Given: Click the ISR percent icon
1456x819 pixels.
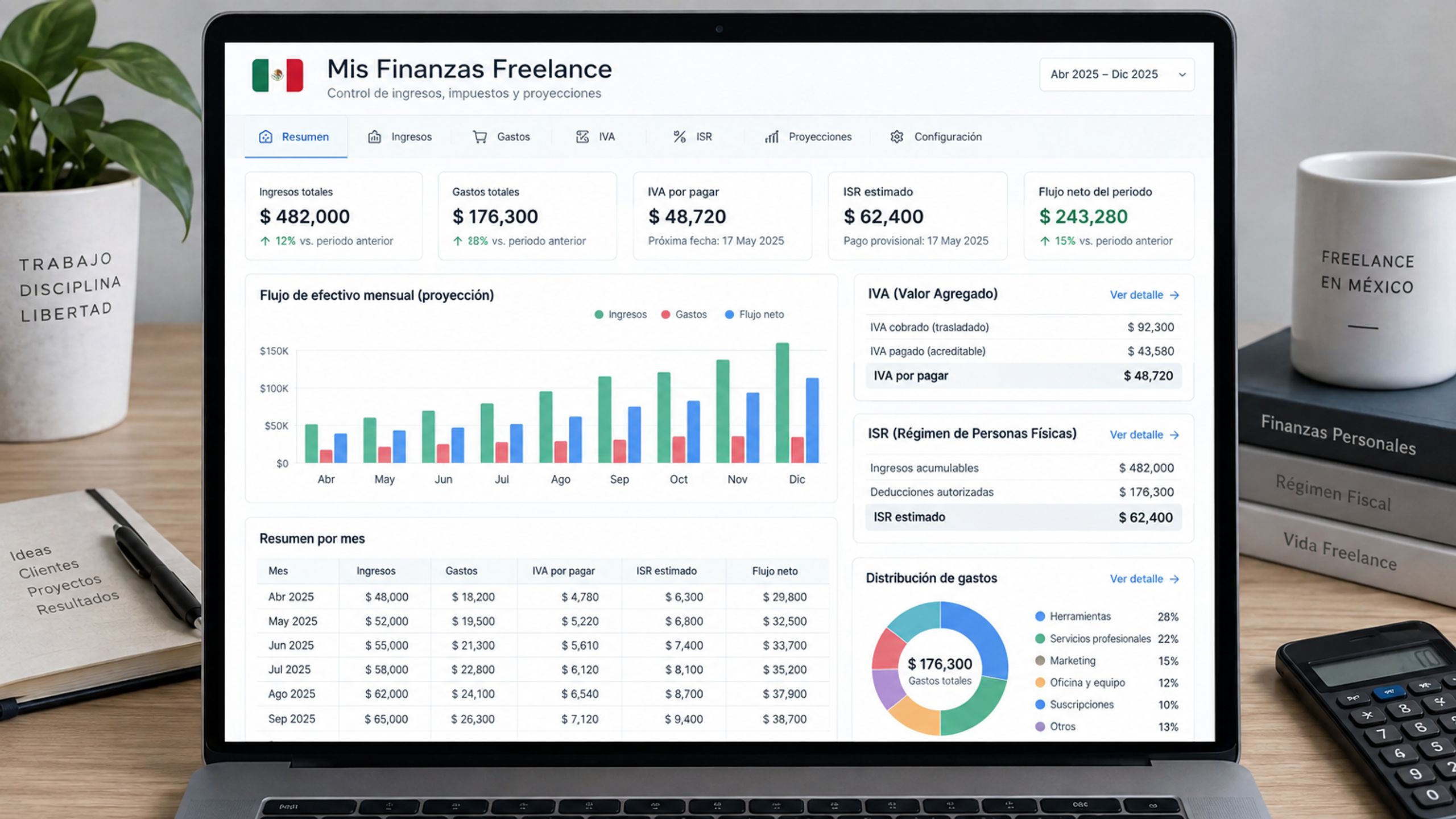Looking at the screenshot, I should click(680, 136).
